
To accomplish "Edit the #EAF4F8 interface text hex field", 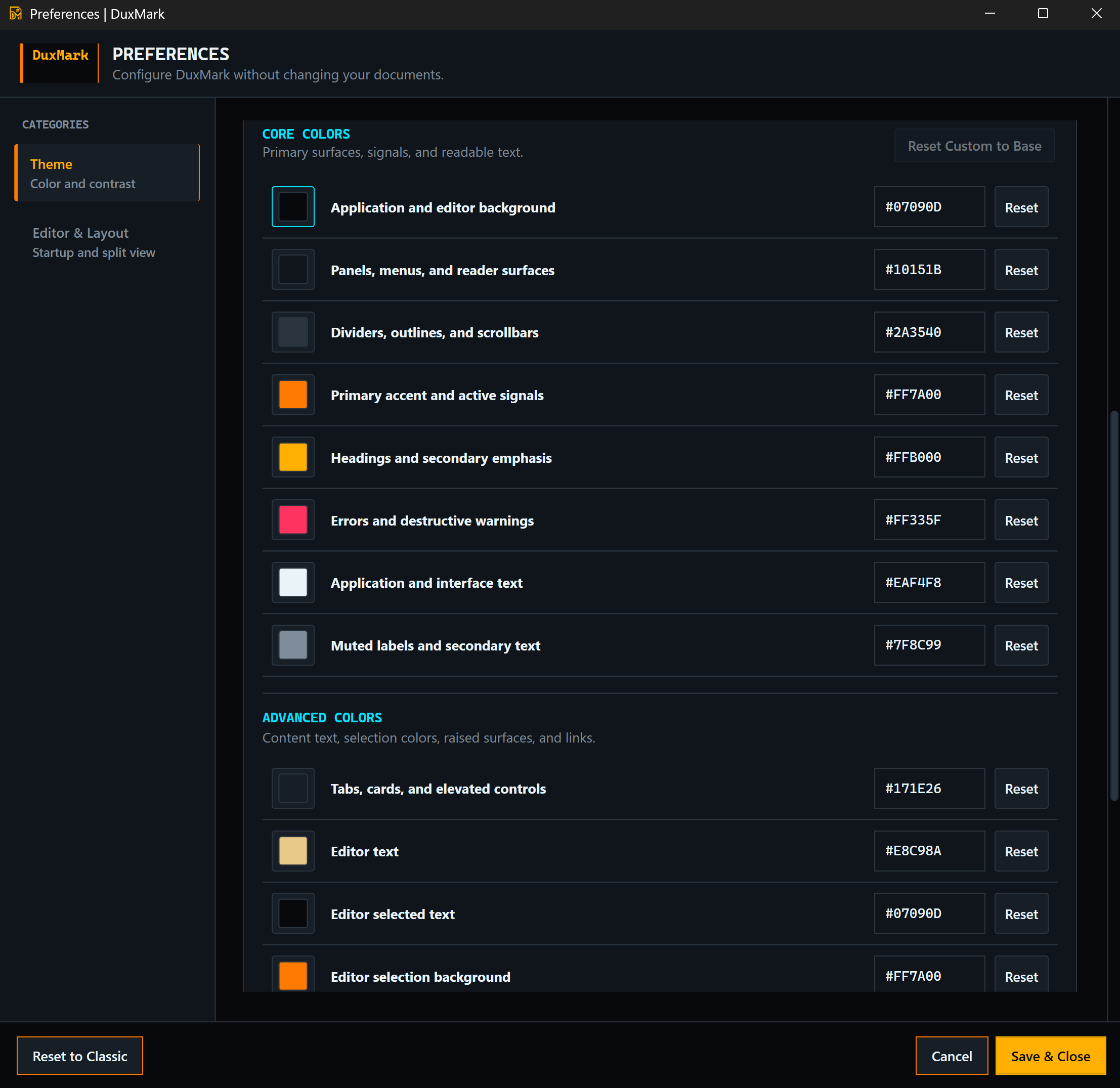I will [x=930, y=582].
